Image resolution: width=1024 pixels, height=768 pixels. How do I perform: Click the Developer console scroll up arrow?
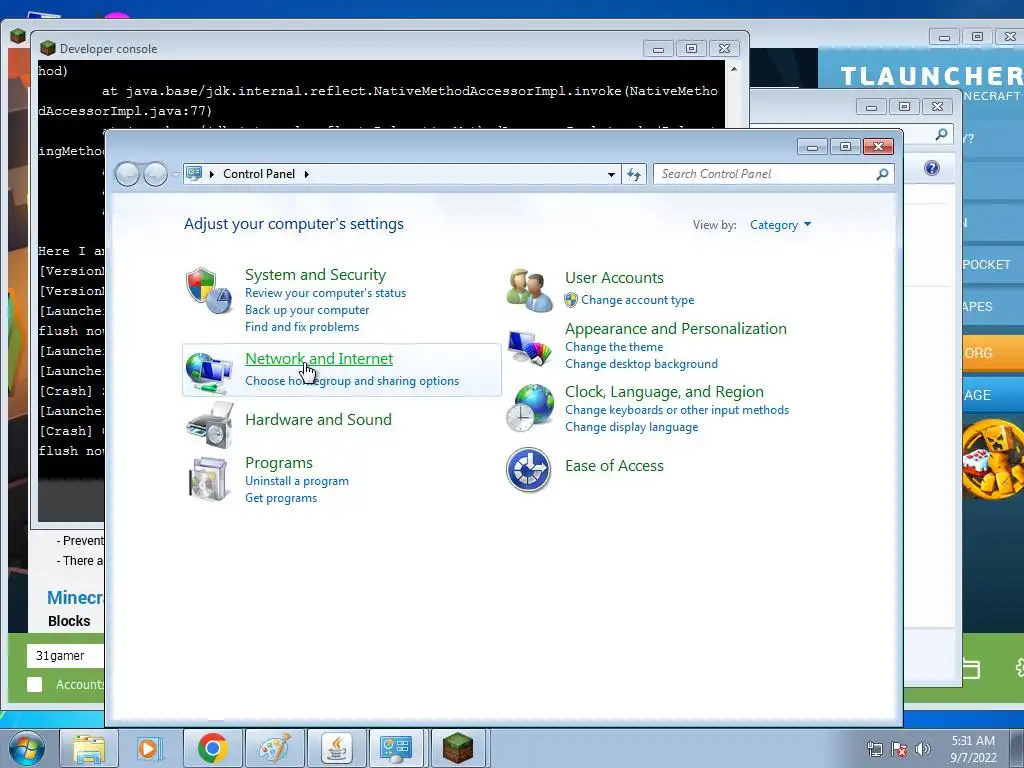pos(733,69)
